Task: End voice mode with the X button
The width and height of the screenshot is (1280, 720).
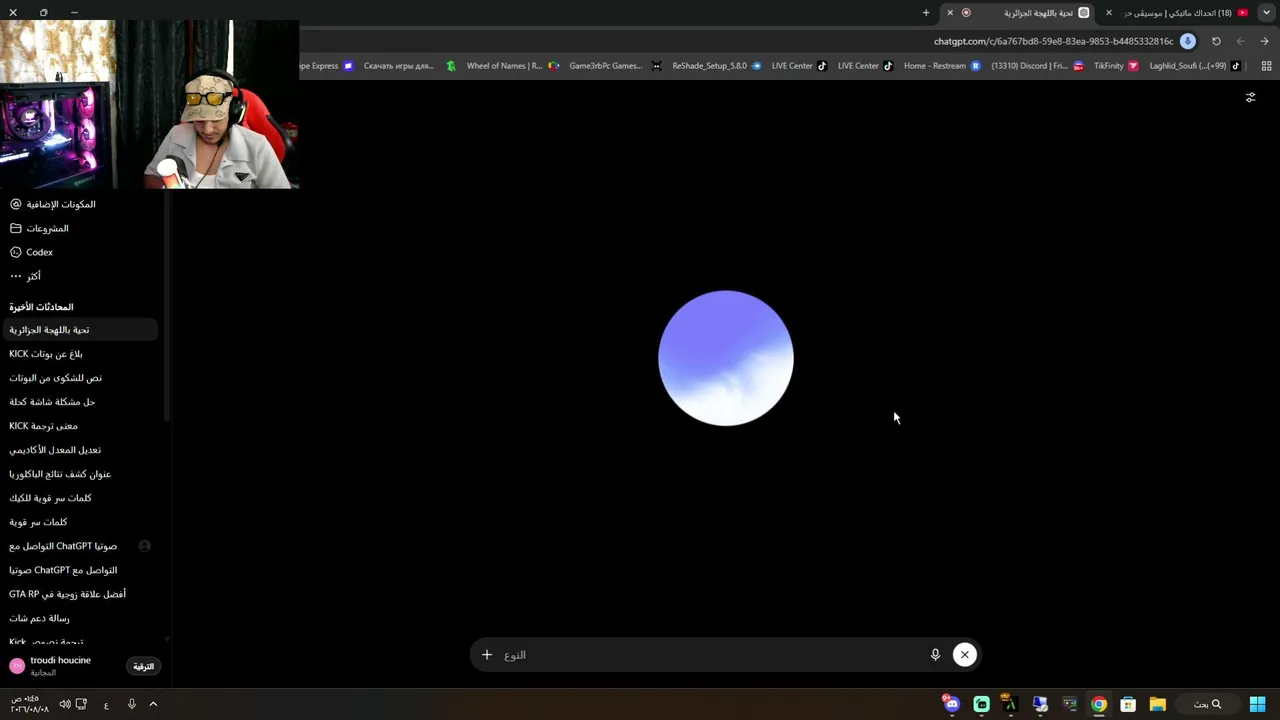Action: point(964,655)
